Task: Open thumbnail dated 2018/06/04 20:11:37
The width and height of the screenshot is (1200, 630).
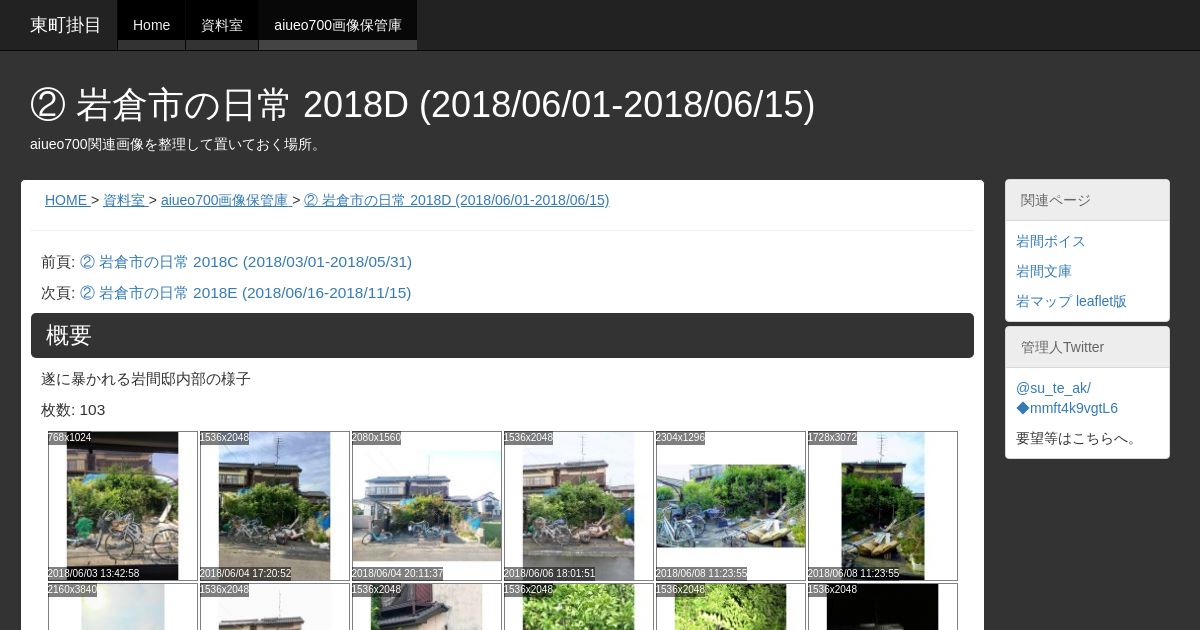Action: 427,506
